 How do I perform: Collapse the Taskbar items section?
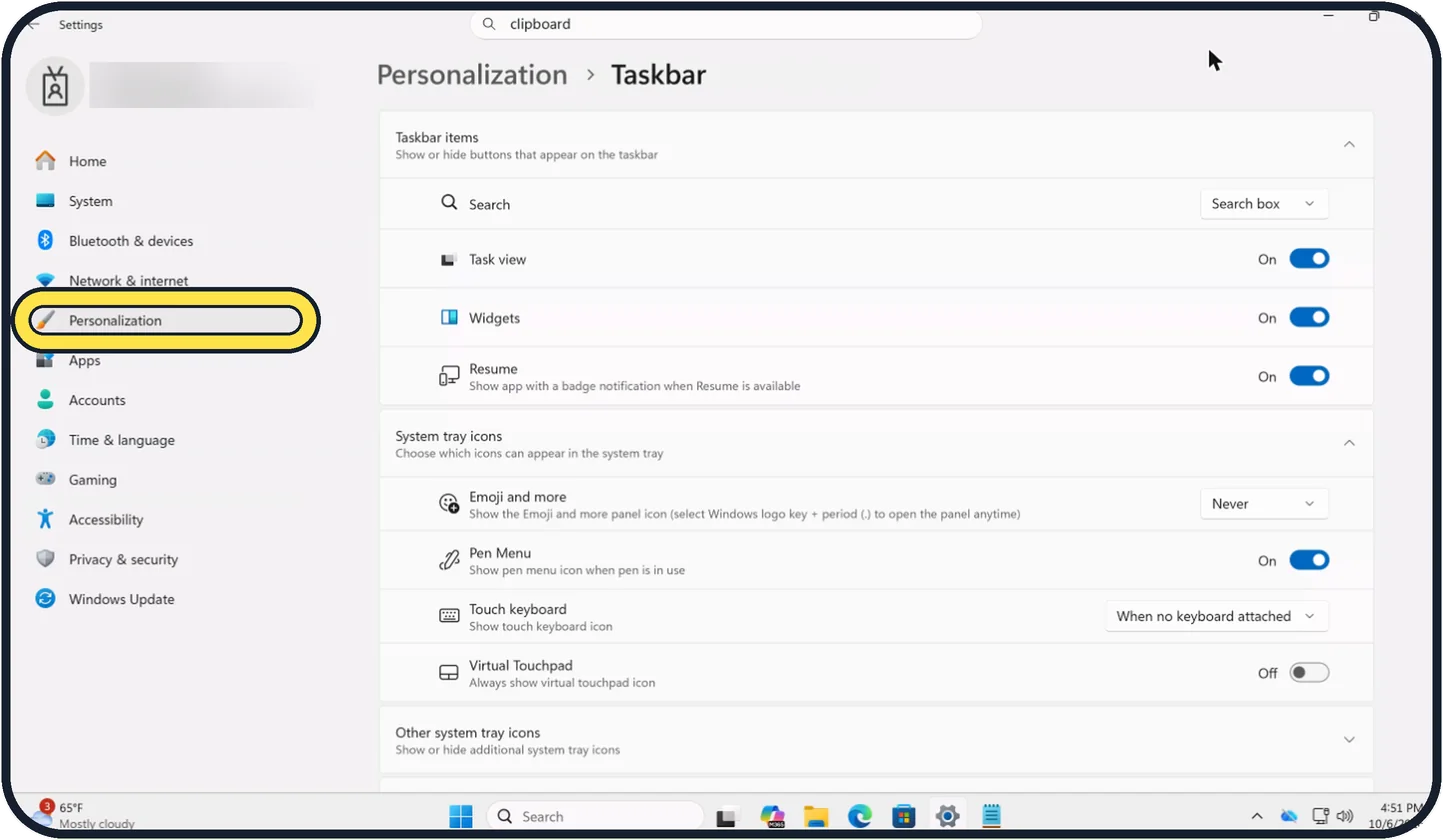tap(1349, 145)
